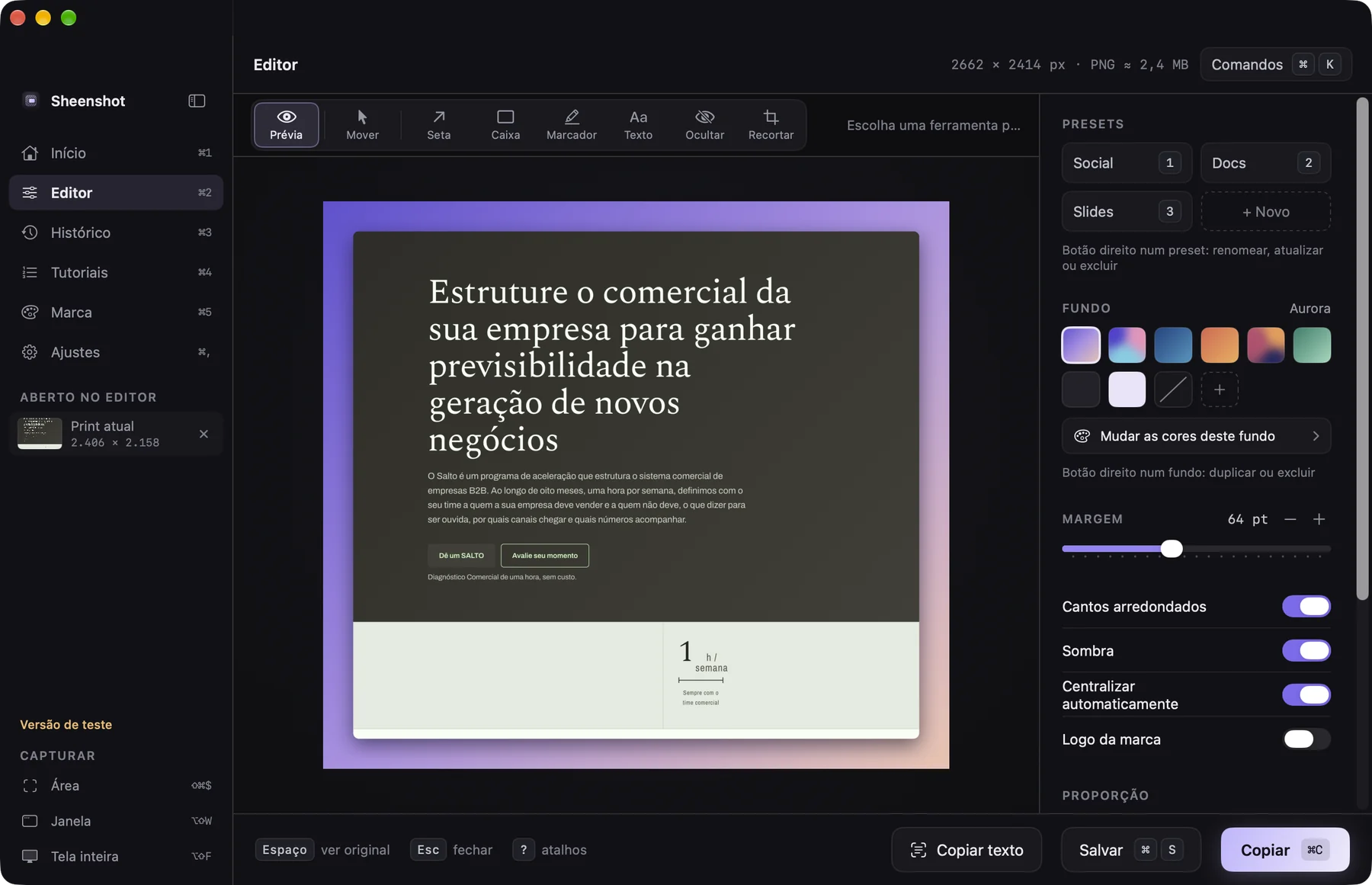
Task: Apply the Docs preset
Action: [x=1265, y=162]
